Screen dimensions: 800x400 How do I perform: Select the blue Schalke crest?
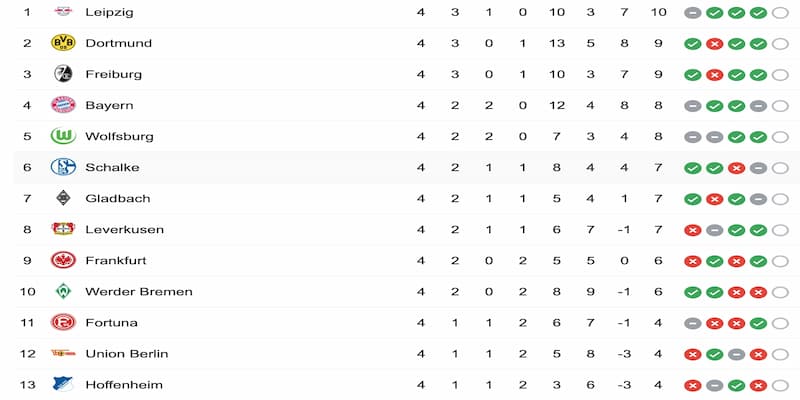63,167
